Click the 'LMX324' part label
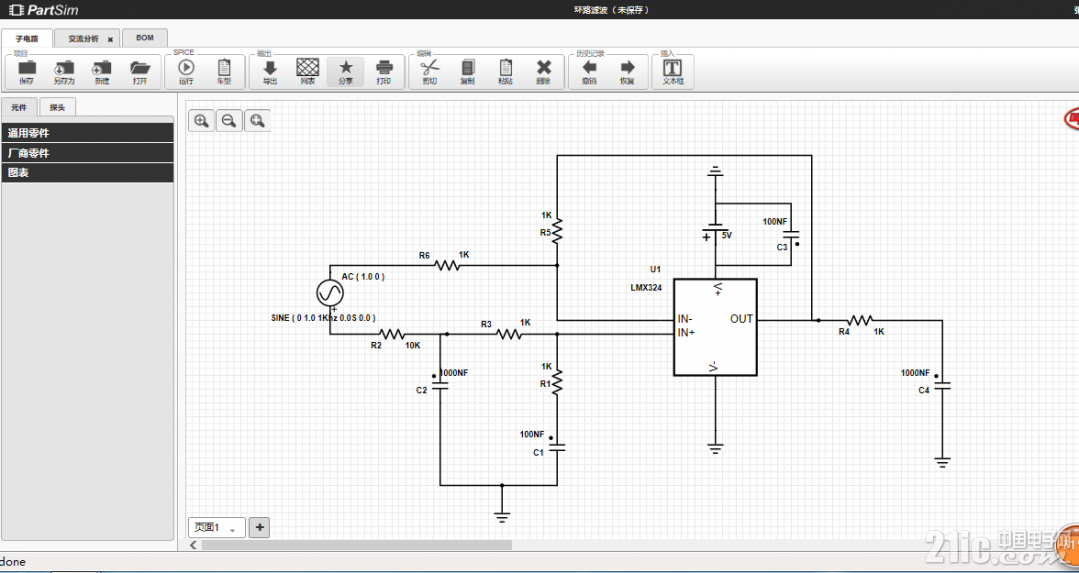This screenshot has width=1079, height=573. click(645, 289)
